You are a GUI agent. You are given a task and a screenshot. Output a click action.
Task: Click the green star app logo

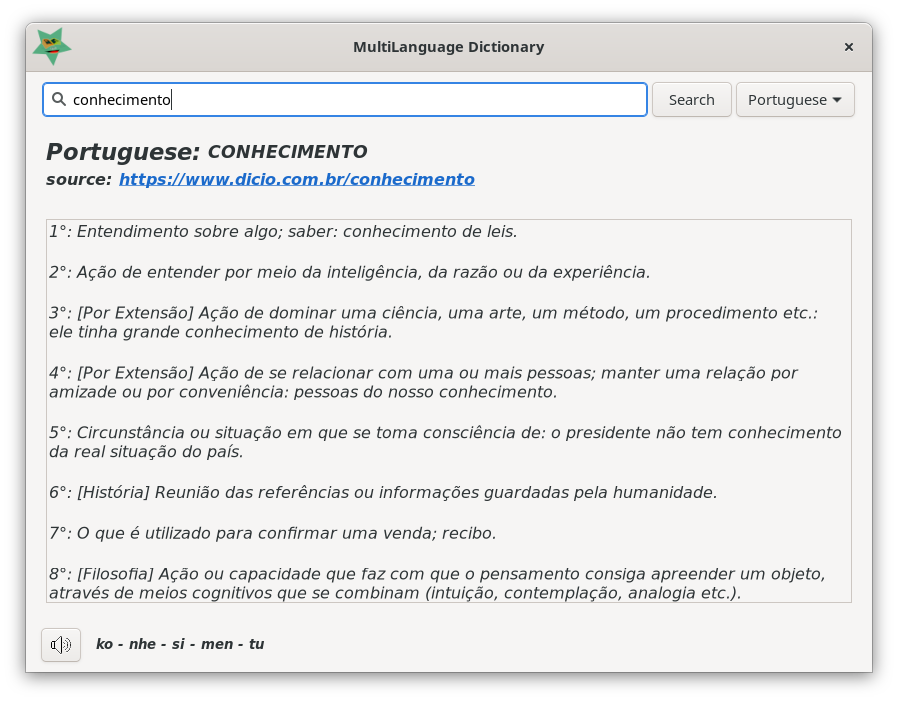click(x=52, y=46)
